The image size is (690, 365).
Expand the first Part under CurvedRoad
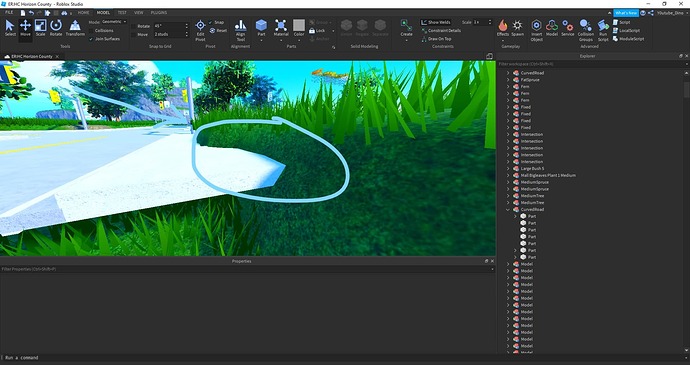[515, 216]
